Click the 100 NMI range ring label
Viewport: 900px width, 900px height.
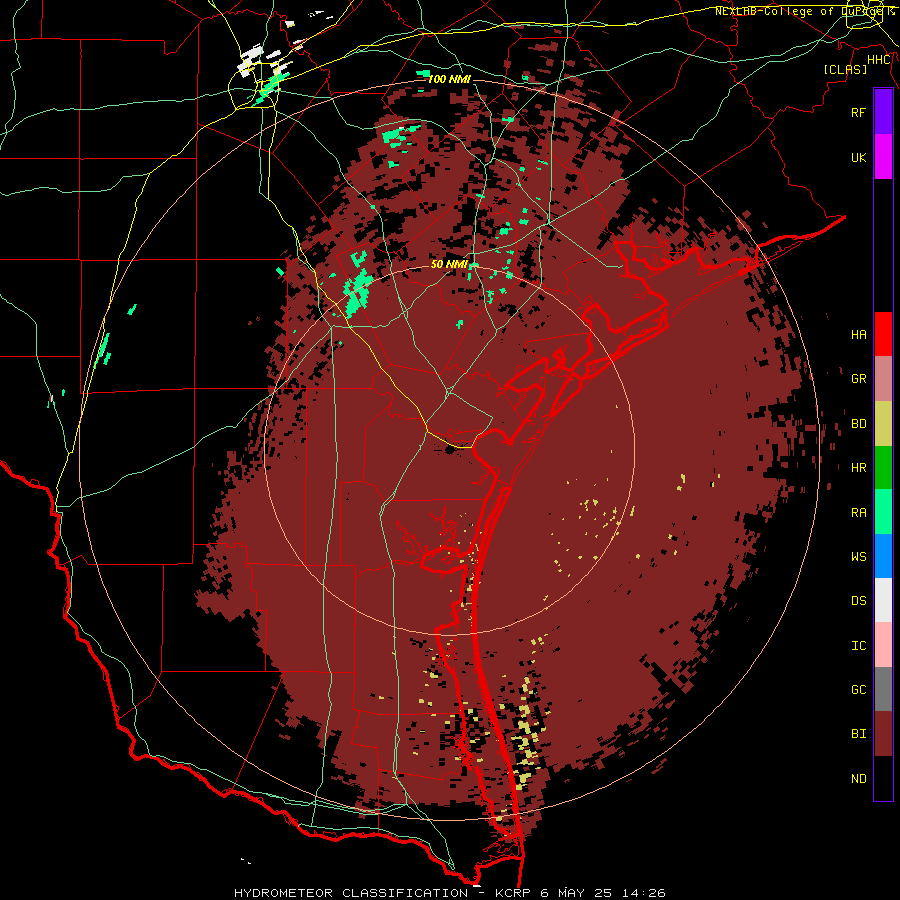449,79
